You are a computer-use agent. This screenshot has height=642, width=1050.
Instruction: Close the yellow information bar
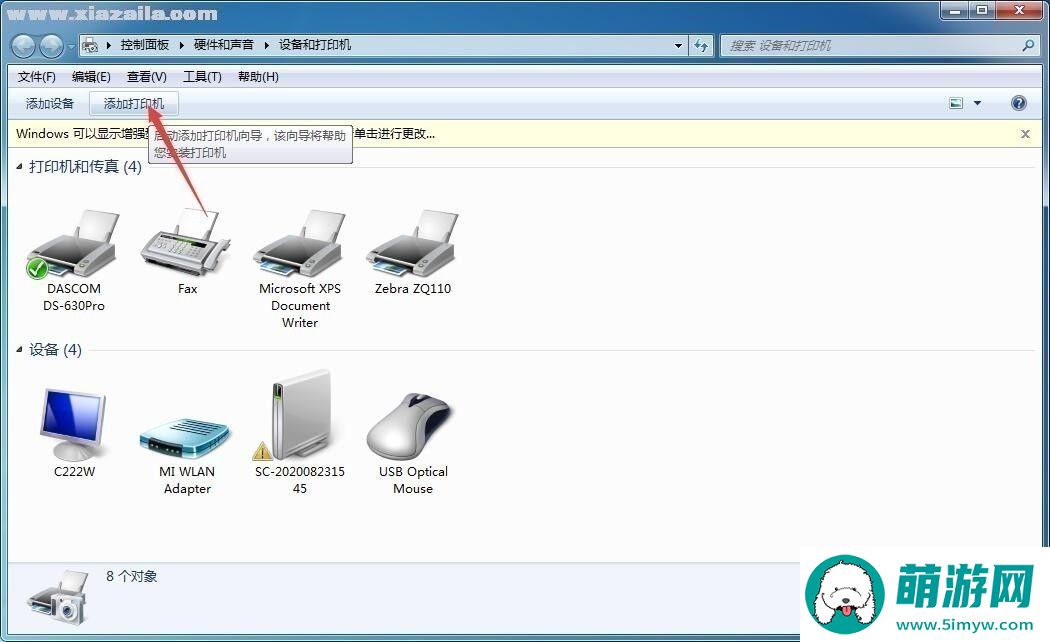pos(1025,134)
